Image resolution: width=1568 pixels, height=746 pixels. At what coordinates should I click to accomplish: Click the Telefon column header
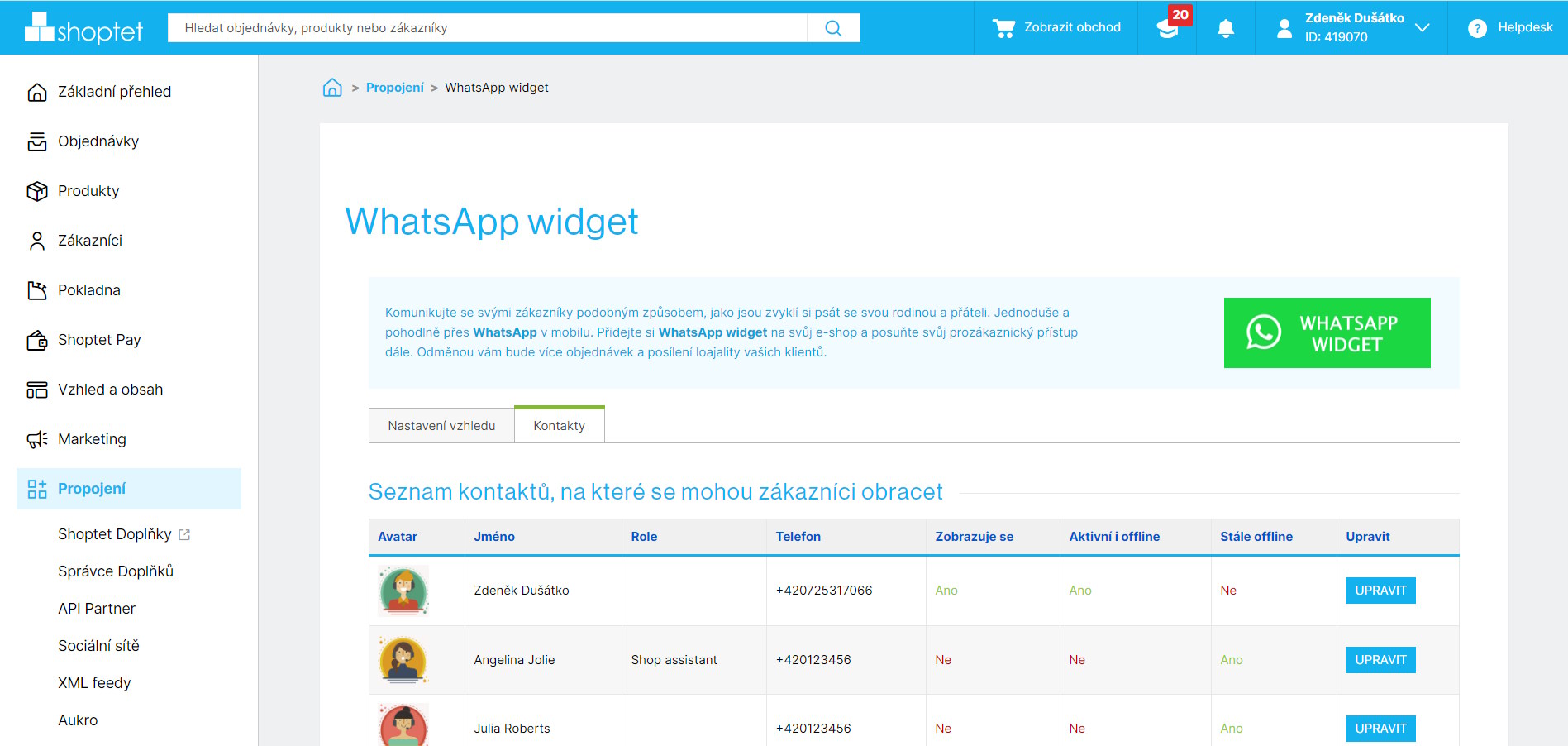pos(798,537)
